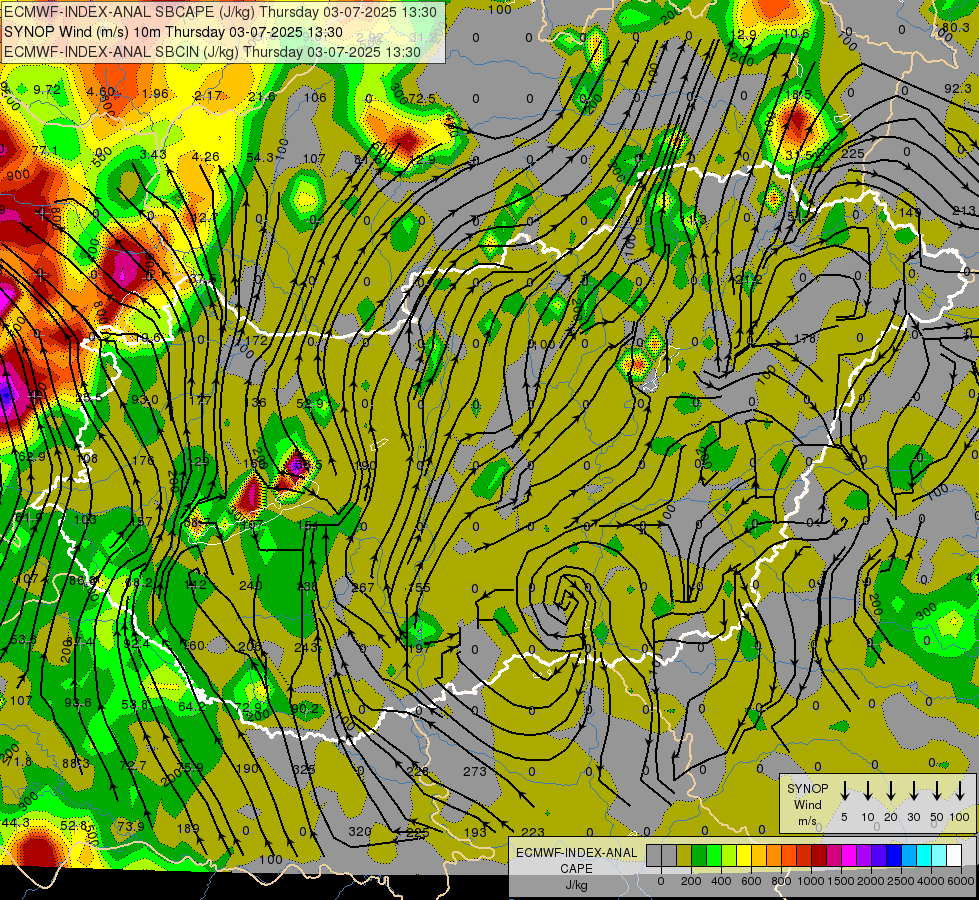This screenshot has width=979, height=900.
Task: Click the '178' value on the map
Action: [805, 339]
